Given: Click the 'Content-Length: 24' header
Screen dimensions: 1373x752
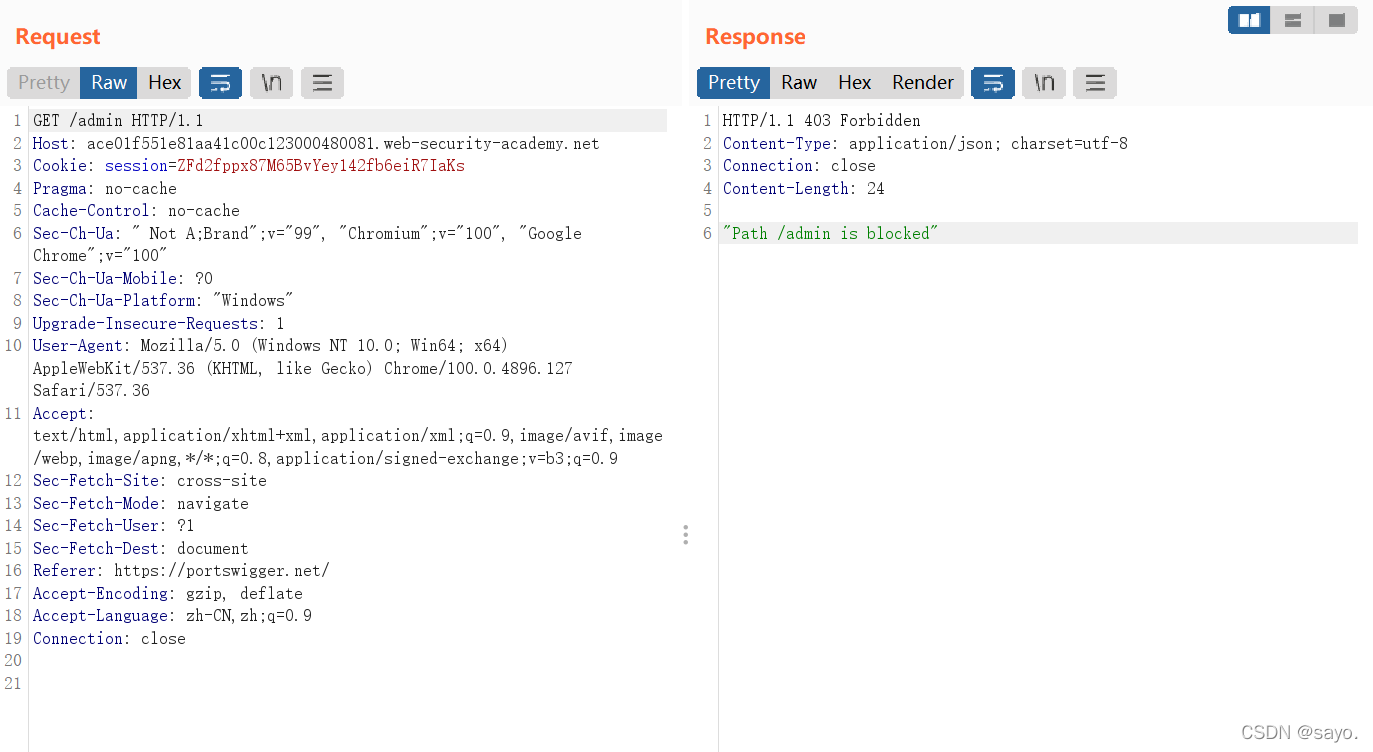Looking at the screenshot, I should point(804,188).
